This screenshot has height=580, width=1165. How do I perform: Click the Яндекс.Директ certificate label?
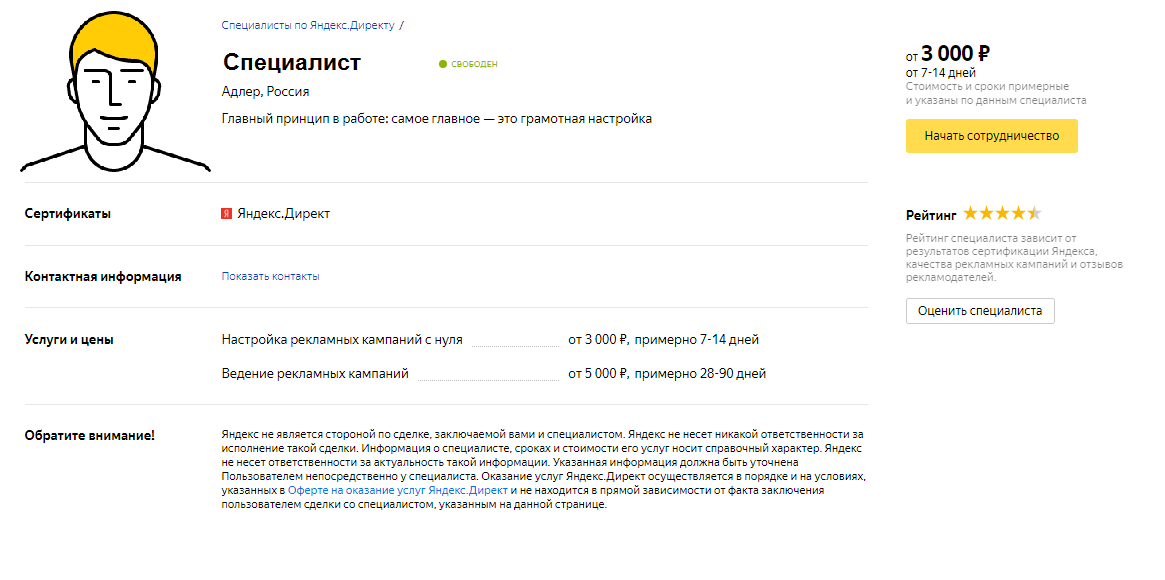283,214
